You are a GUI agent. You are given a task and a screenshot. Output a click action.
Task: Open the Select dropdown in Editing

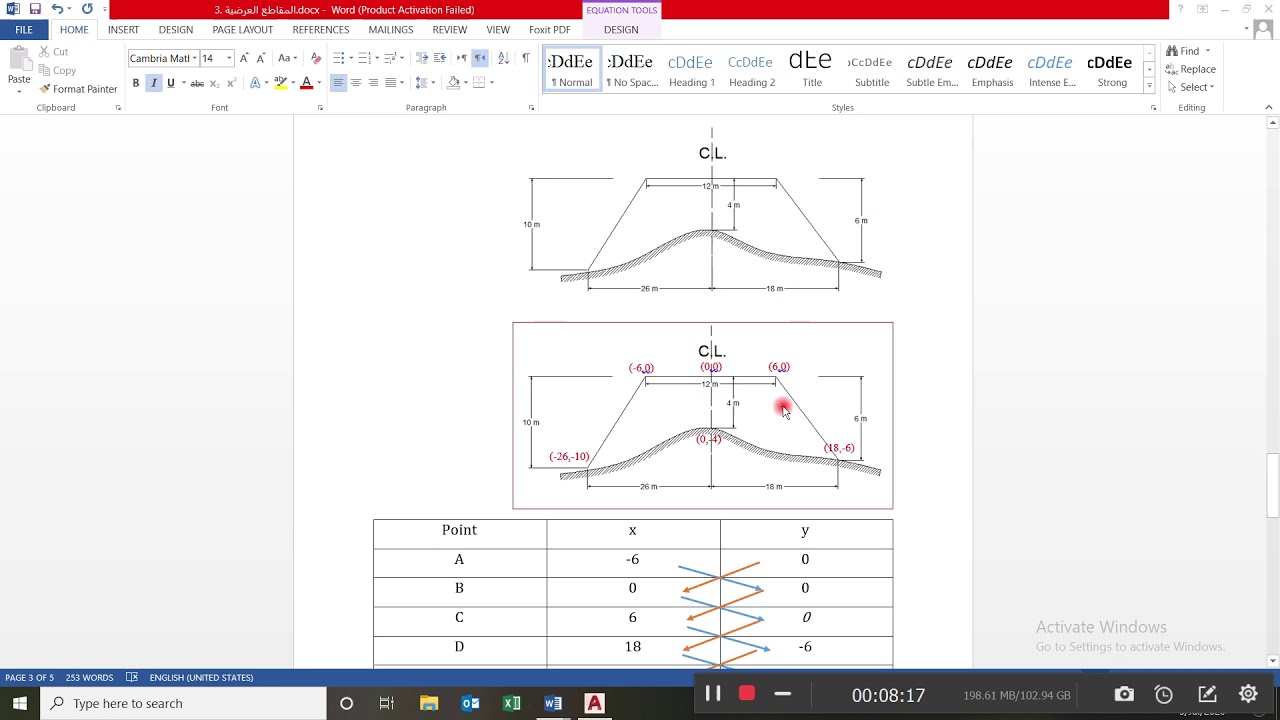[x=1189, y=87]
